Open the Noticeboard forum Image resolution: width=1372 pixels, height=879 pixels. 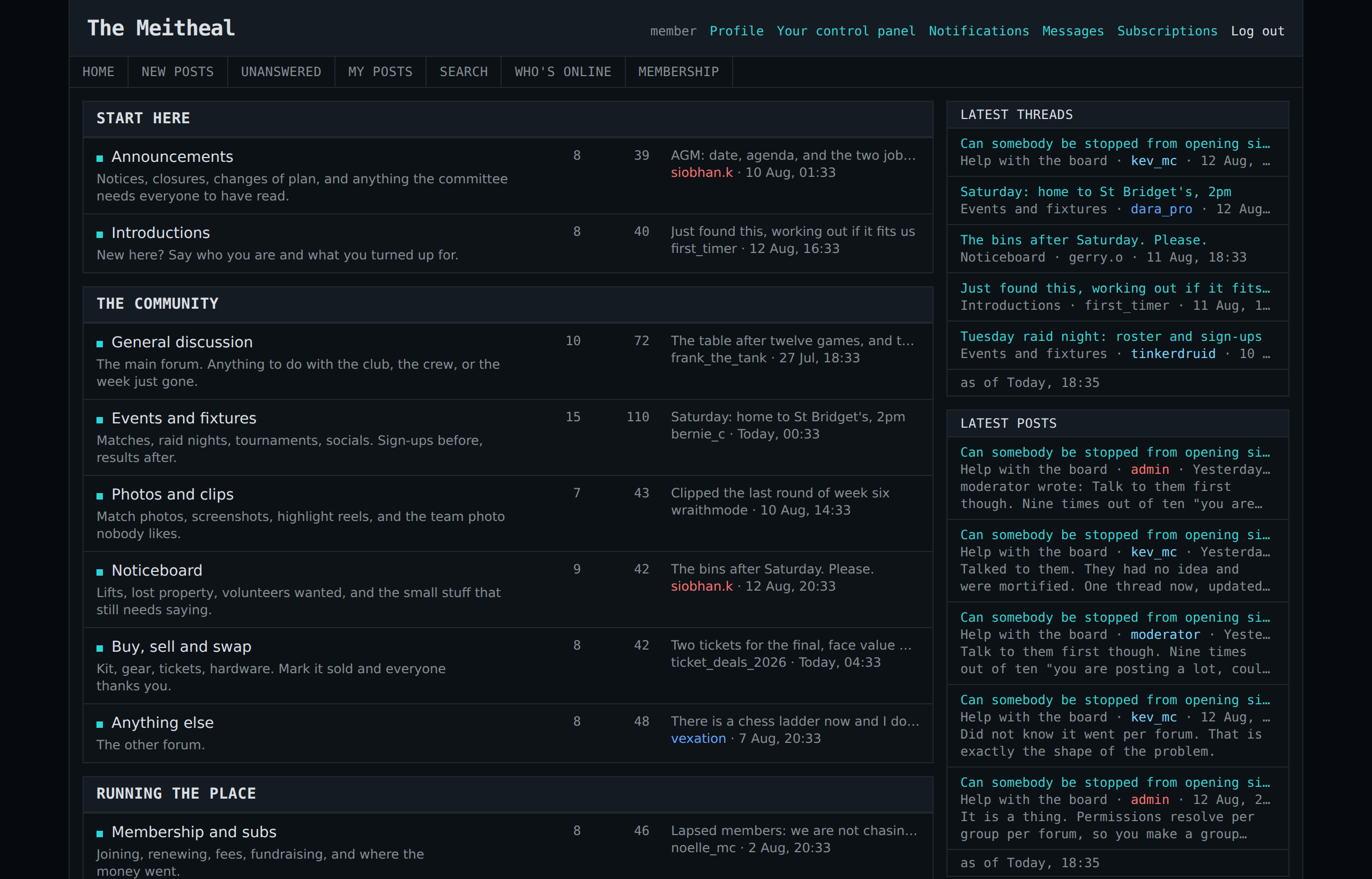click(x=157, y=570)
